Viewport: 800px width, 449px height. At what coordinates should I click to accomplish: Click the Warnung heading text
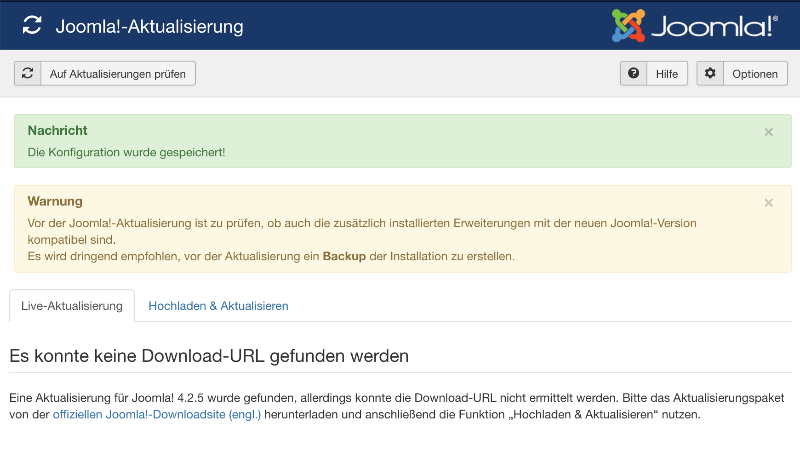55,201
